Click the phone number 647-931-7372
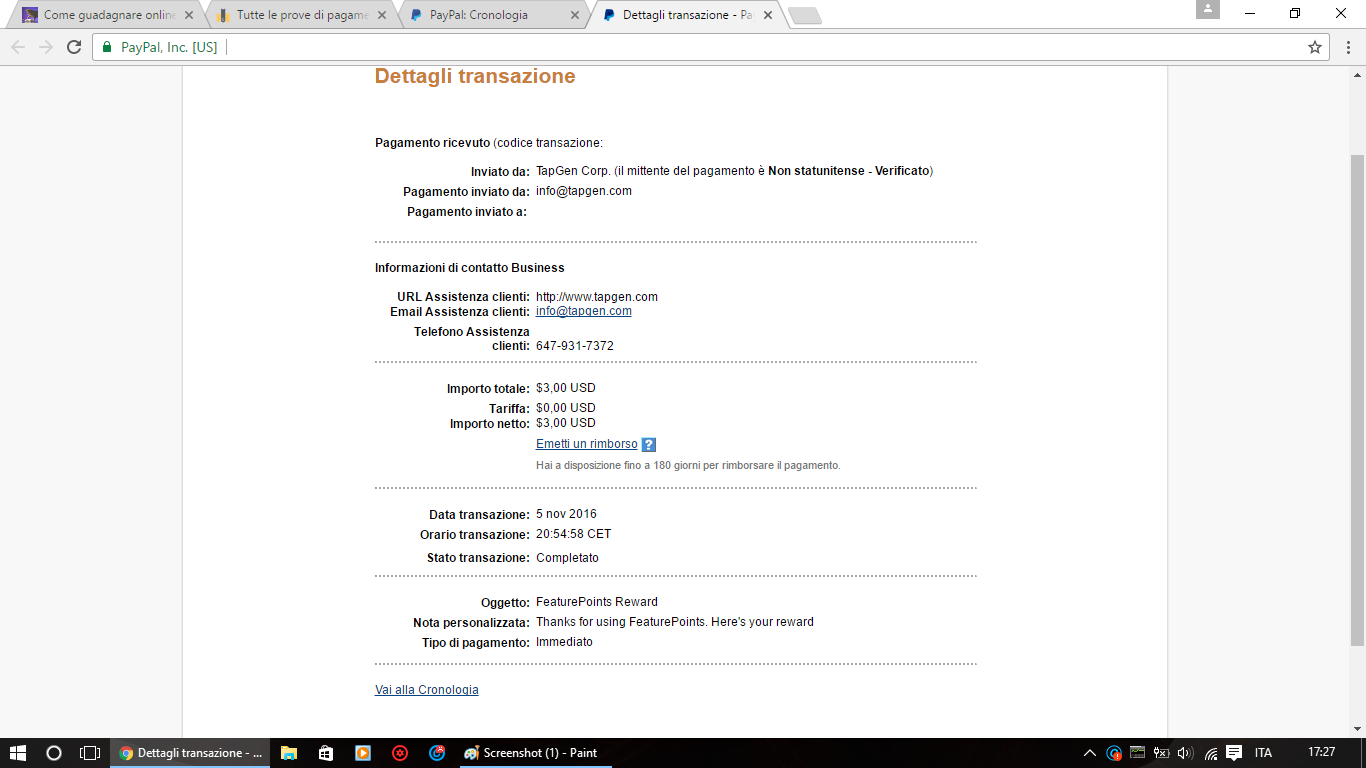Image resolution: width=1366 pixels, height=768 pixels. tap(575, 346)
